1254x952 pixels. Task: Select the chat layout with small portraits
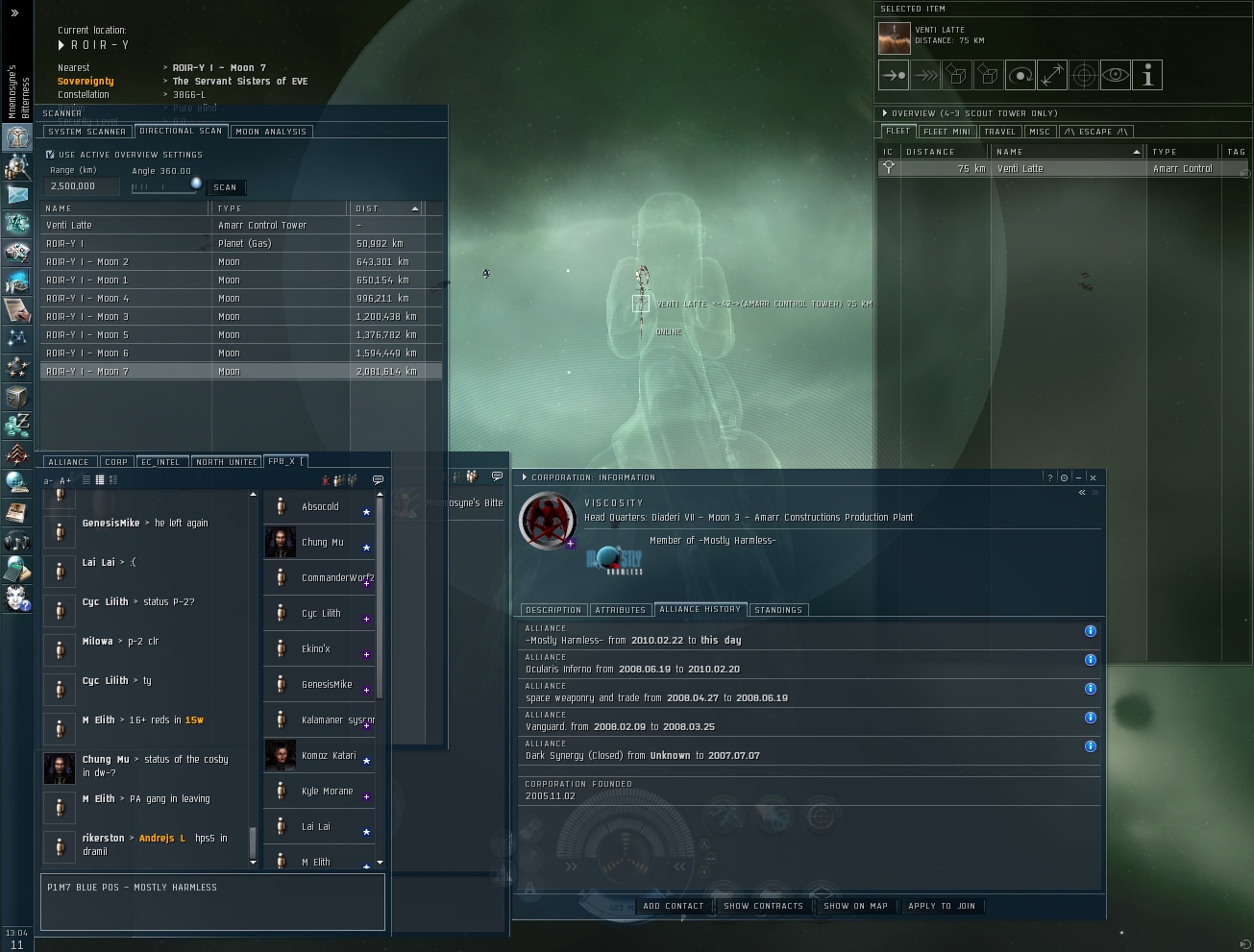point(100,480)
